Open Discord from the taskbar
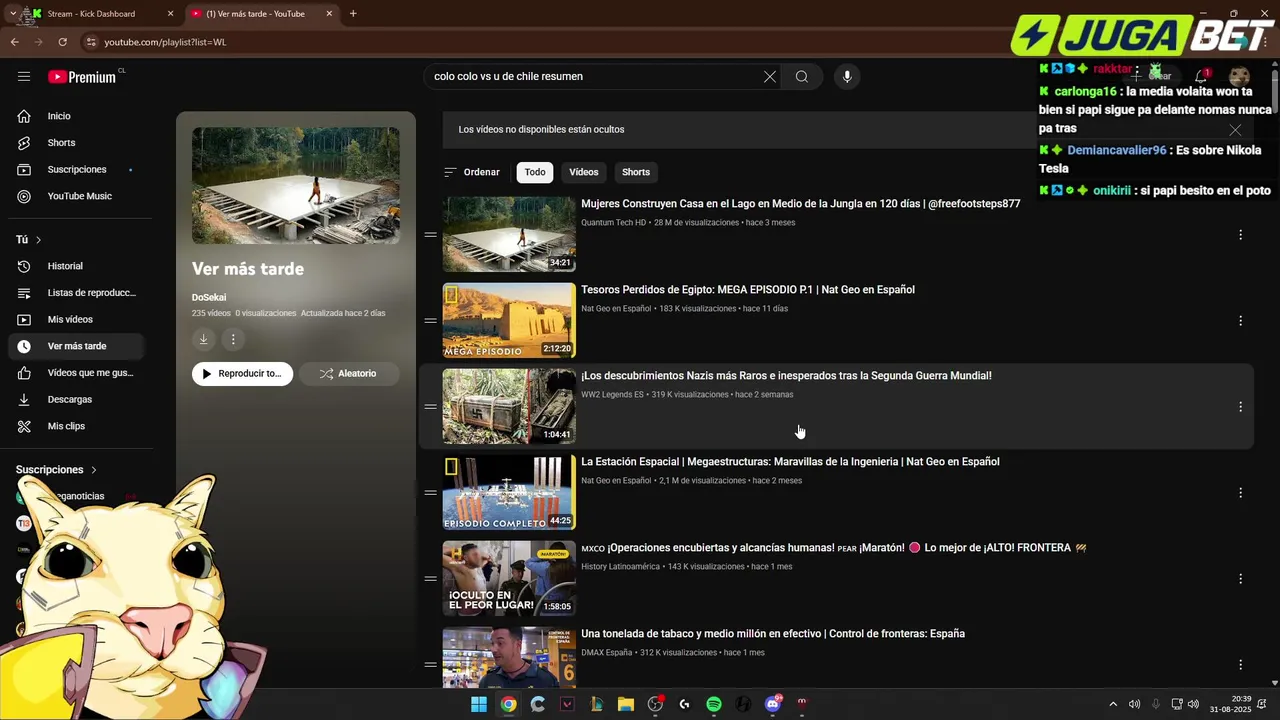Viewport: 1280px width, 720px height. click(x=772, y=704)
